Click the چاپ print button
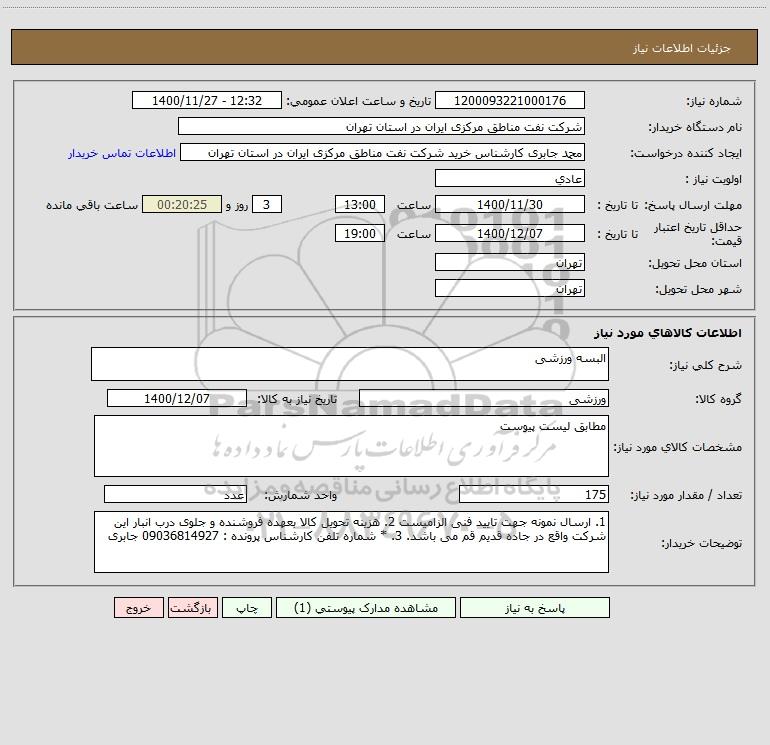 tap(247, 608)
